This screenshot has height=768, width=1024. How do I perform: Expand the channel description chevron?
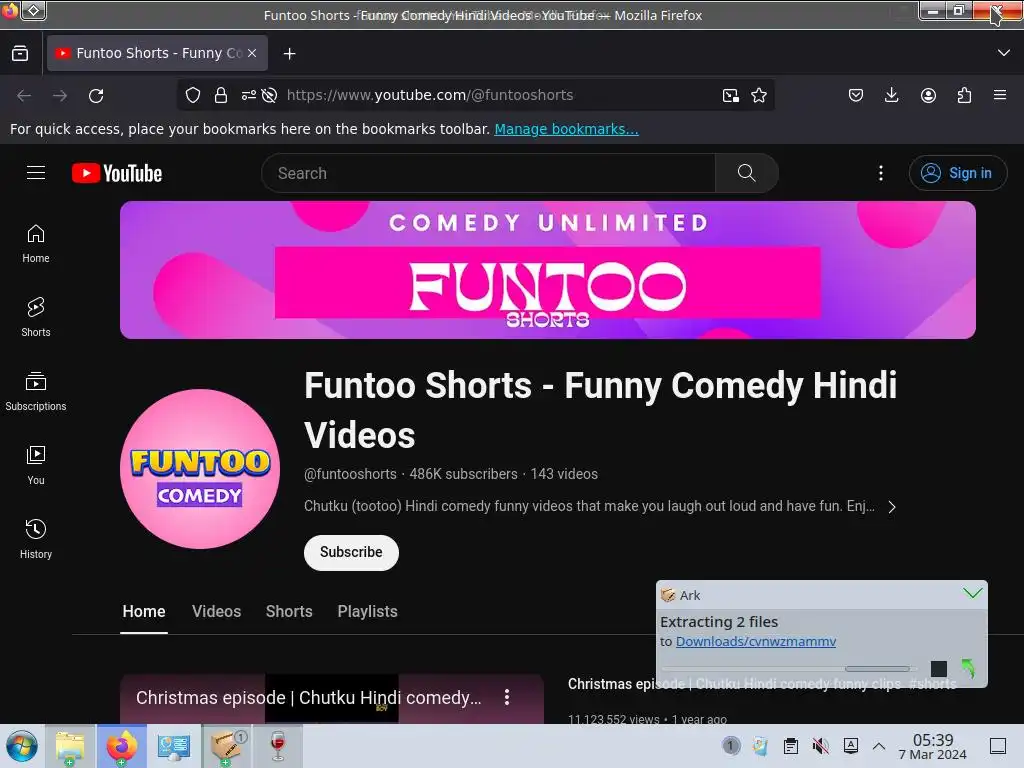[892, 507]
